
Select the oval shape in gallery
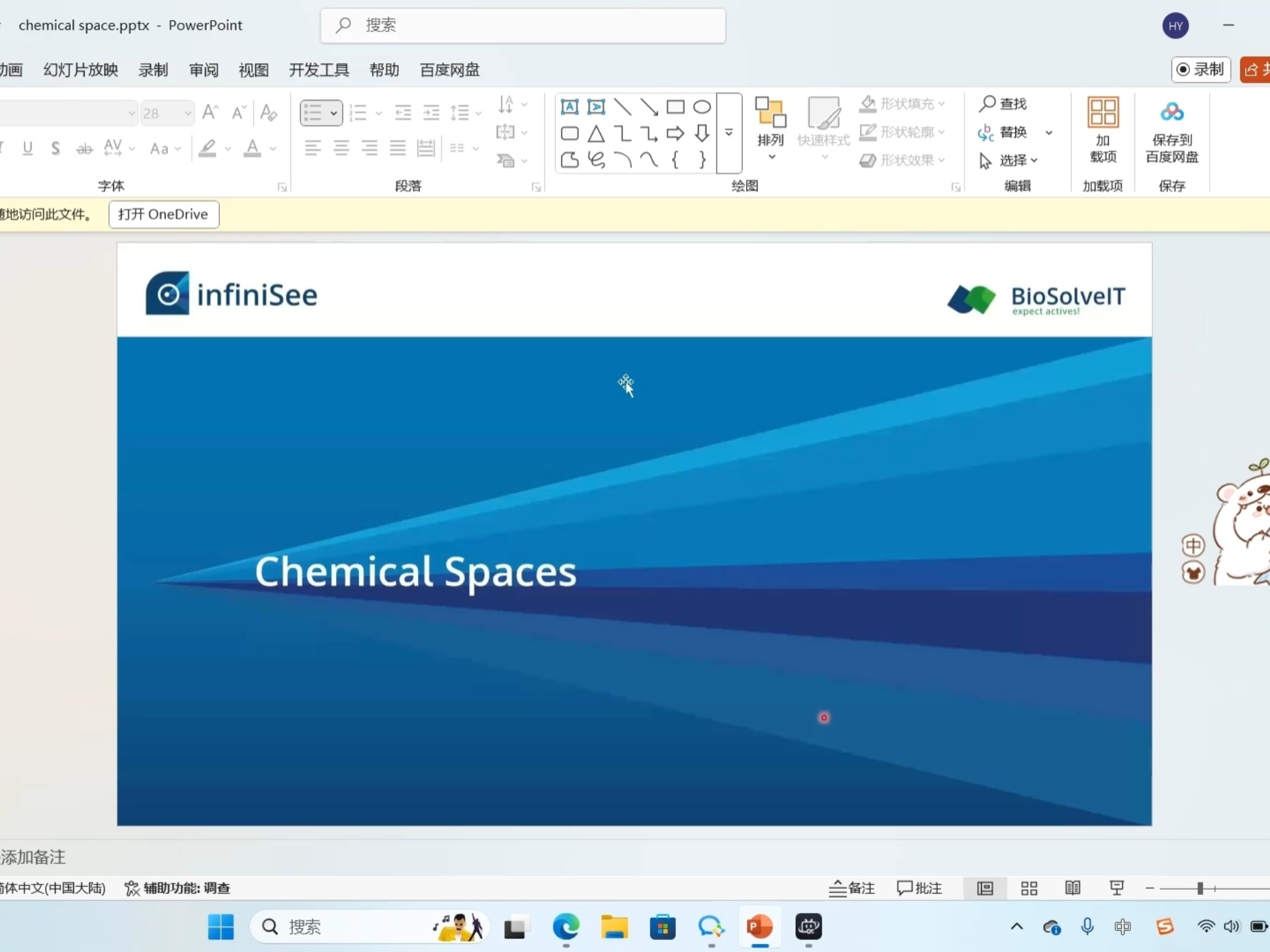[702, 107]
